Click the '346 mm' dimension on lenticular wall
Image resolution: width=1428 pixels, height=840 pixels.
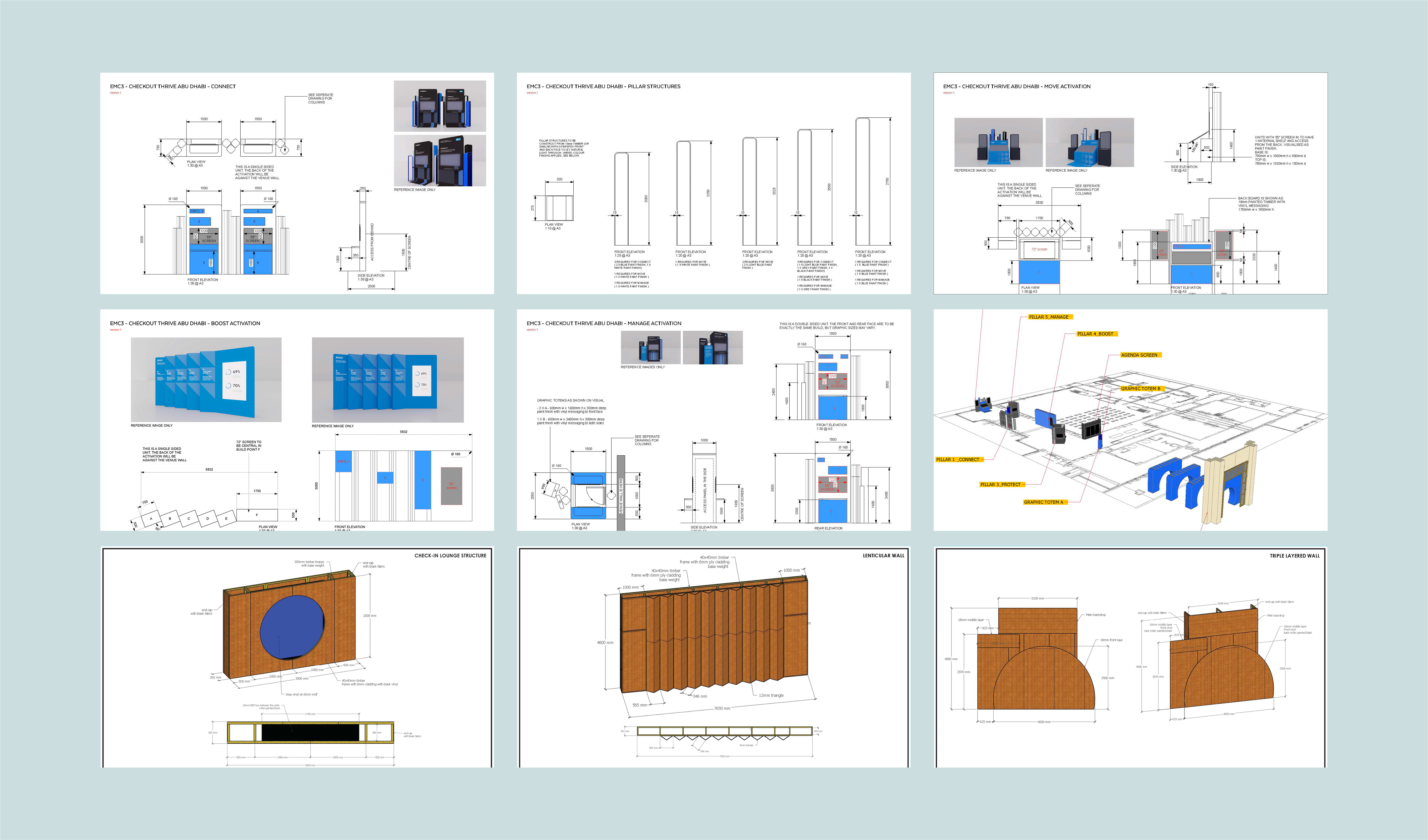(x=700, y=696)
